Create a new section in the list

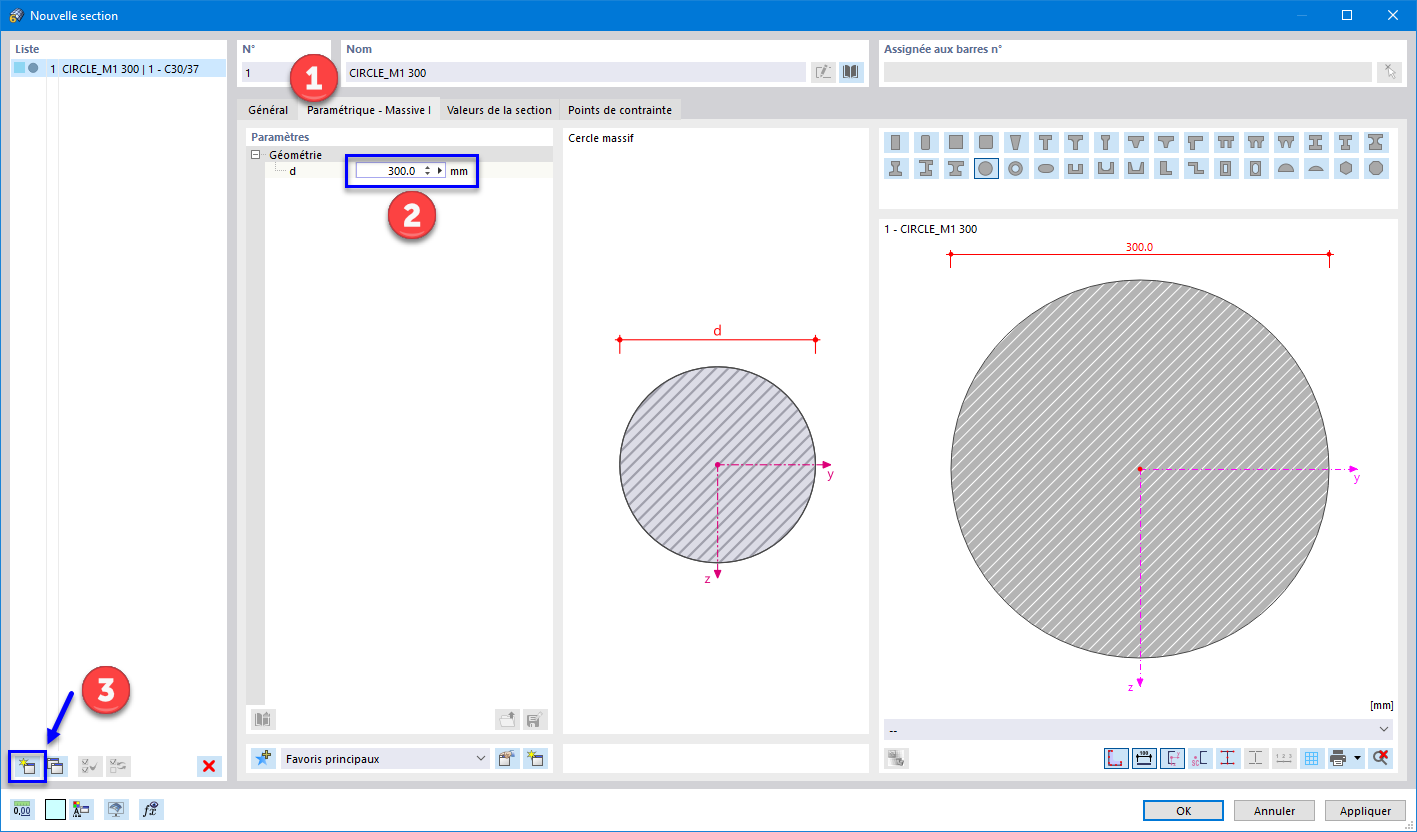pos(25,767)
